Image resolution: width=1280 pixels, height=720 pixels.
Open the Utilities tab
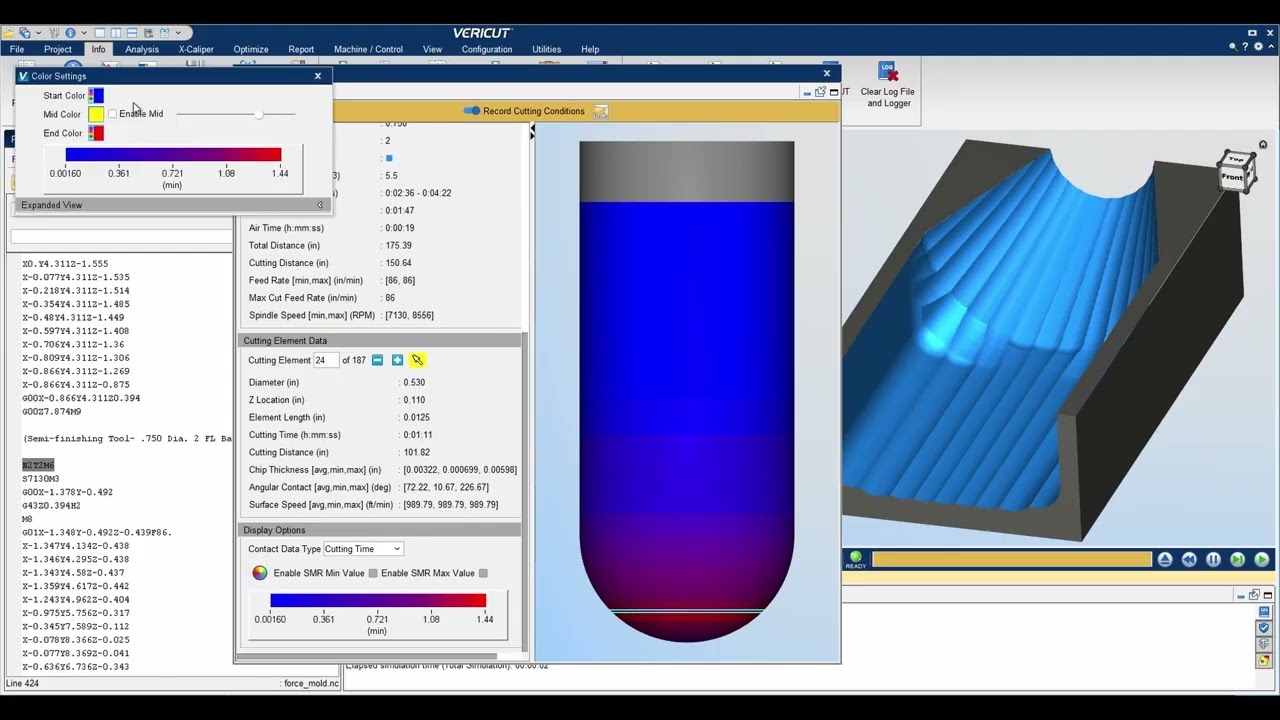[x=546, y=49]
